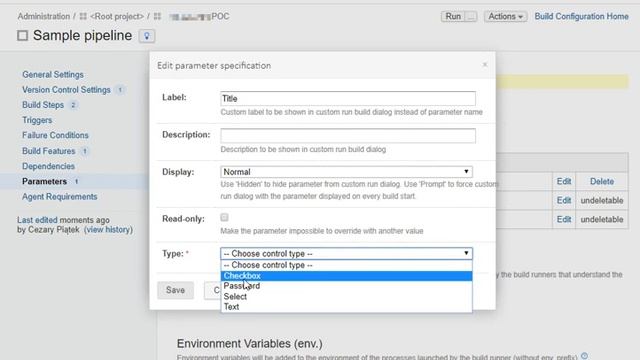Open General Settings in the sidebar
The width and height of the screenshot is (640, 360).
pyautogui.click(x=53, y=75)
